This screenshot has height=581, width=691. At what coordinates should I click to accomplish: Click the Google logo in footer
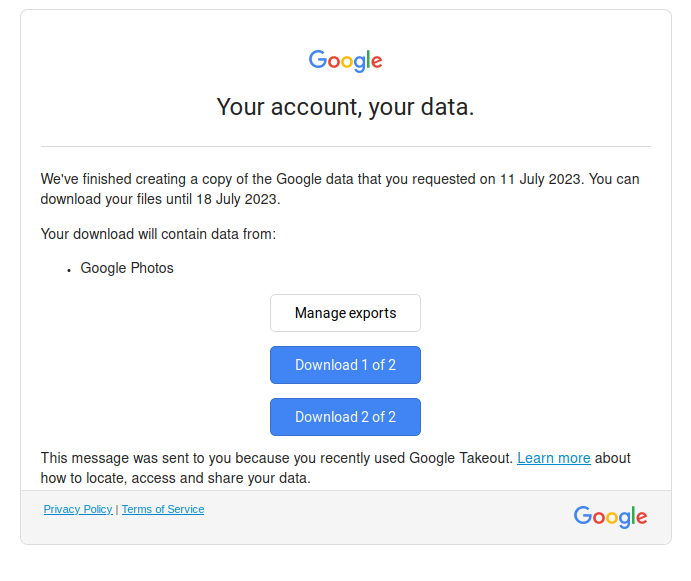tap(610, 517)
